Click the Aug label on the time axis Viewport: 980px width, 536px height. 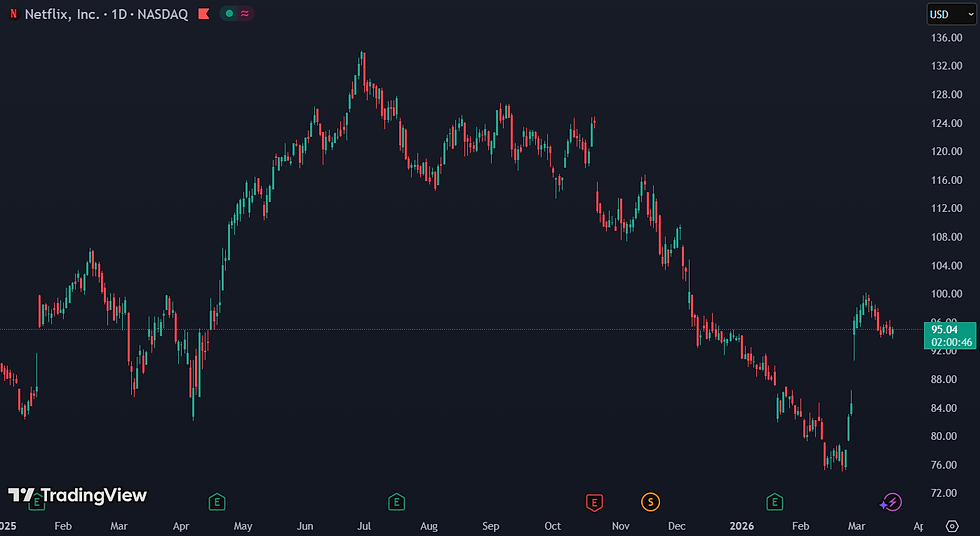pyautogui.click(x=429, y=526)
